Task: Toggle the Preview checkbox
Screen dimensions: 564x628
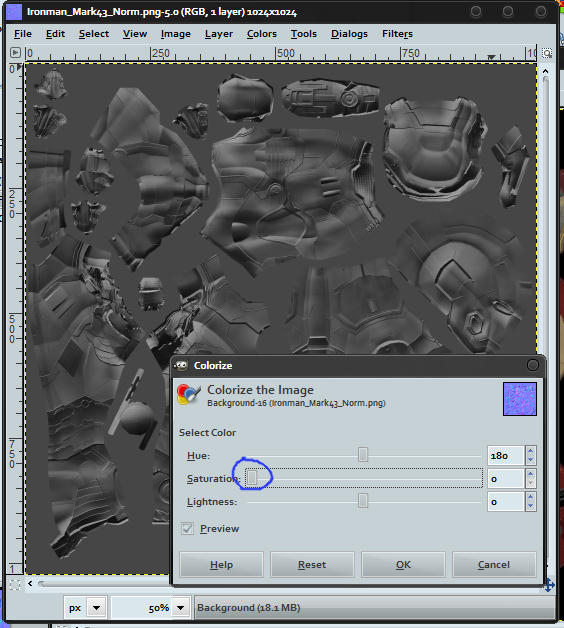Action: 187,529
